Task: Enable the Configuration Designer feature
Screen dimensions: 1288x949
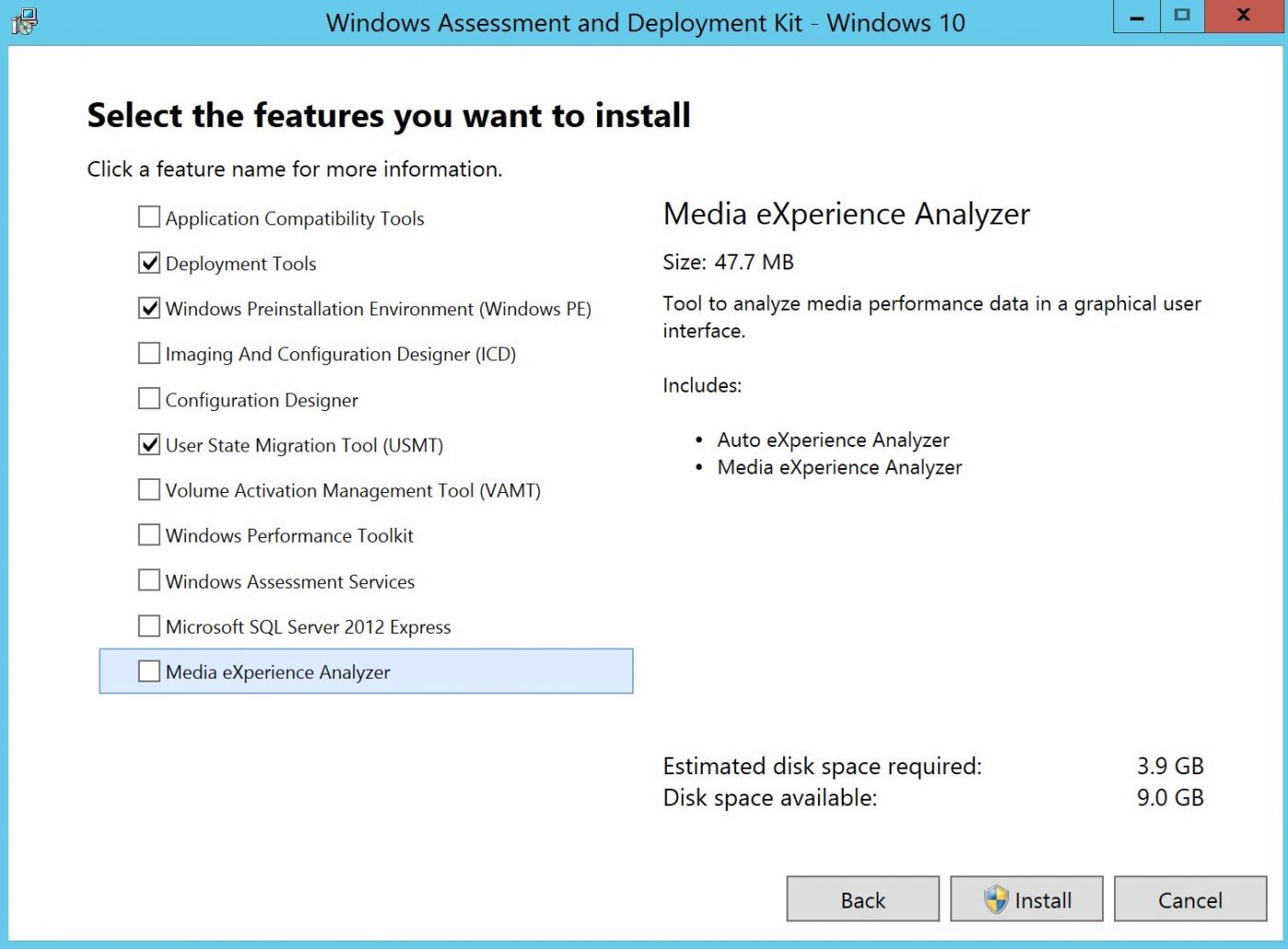Action: 148,398
